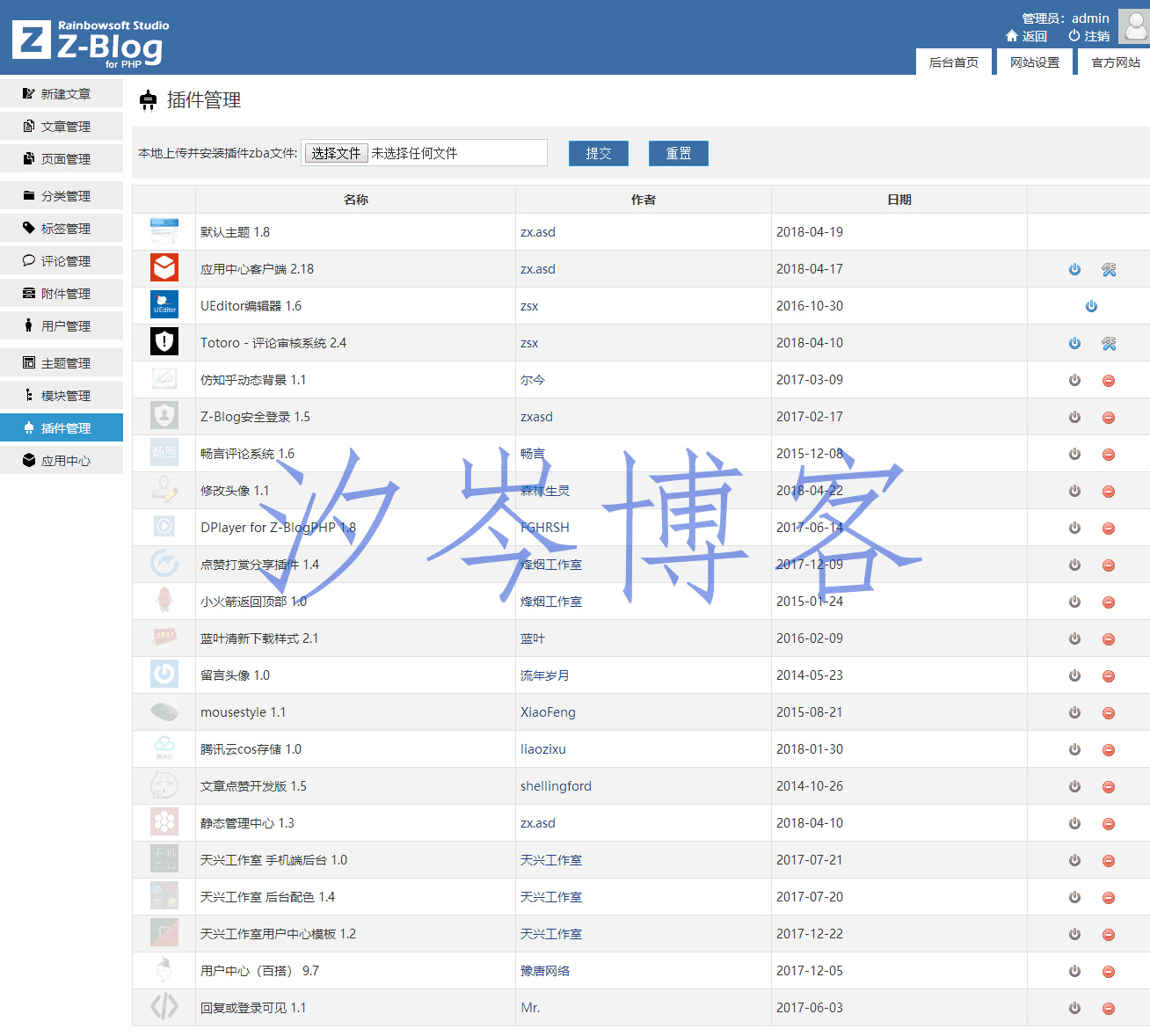1150x1036 pixels.
Task: Switch to the 网站设置 tab
Action: pos(1034,62)
